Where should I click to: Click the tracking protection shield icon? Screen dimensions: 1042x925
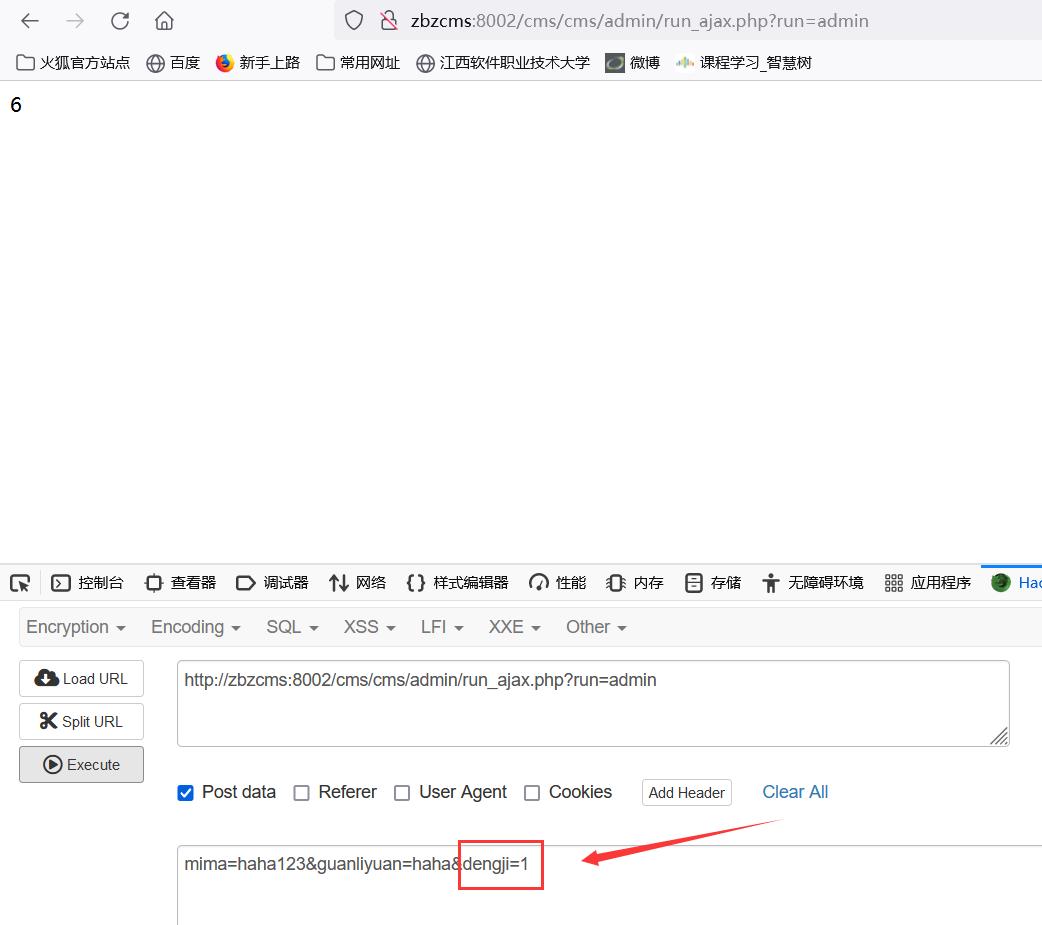click(x=354, y=20)
